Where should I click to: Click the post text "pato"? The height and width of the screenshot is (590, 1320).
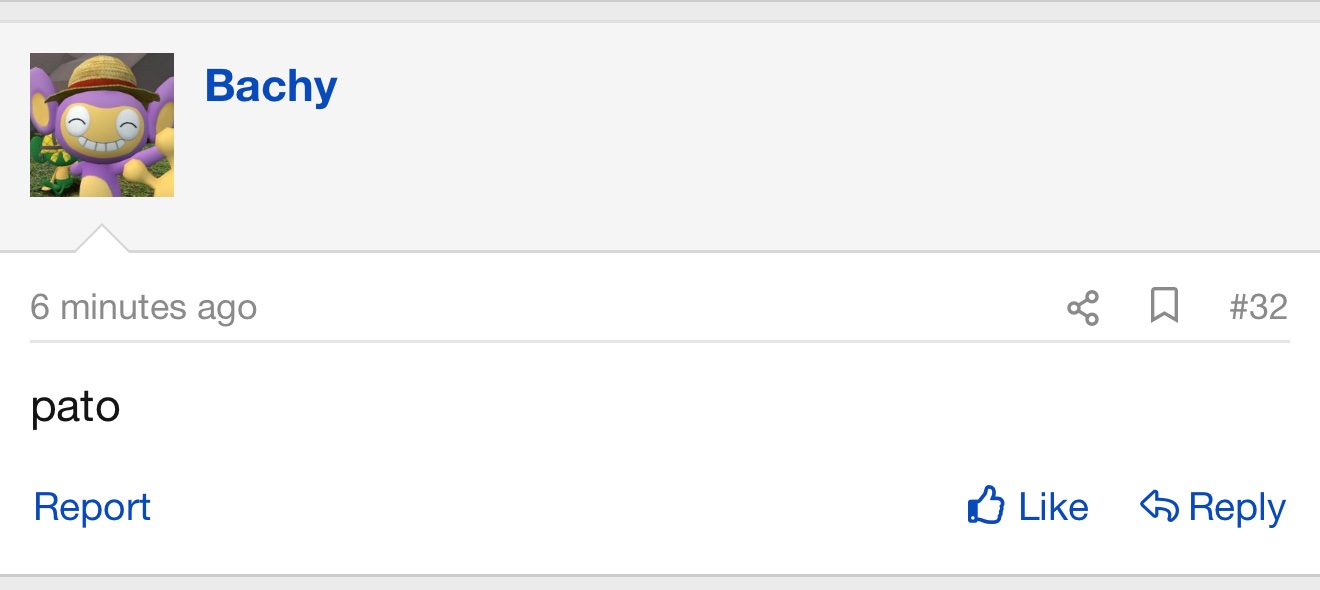point(76,407)
